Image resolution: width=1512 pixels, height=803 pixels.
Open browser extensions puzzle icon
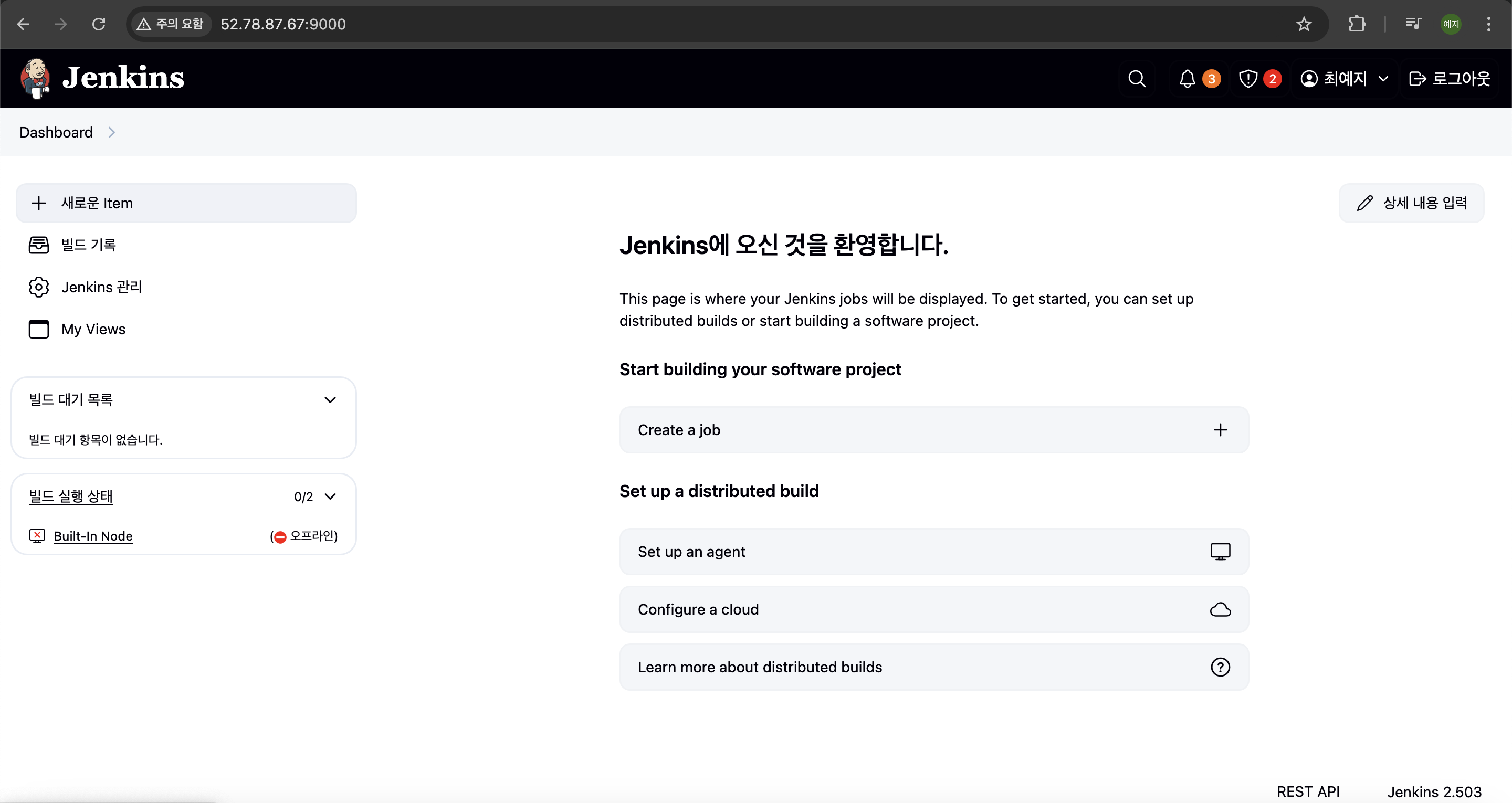pos(1357,24)
